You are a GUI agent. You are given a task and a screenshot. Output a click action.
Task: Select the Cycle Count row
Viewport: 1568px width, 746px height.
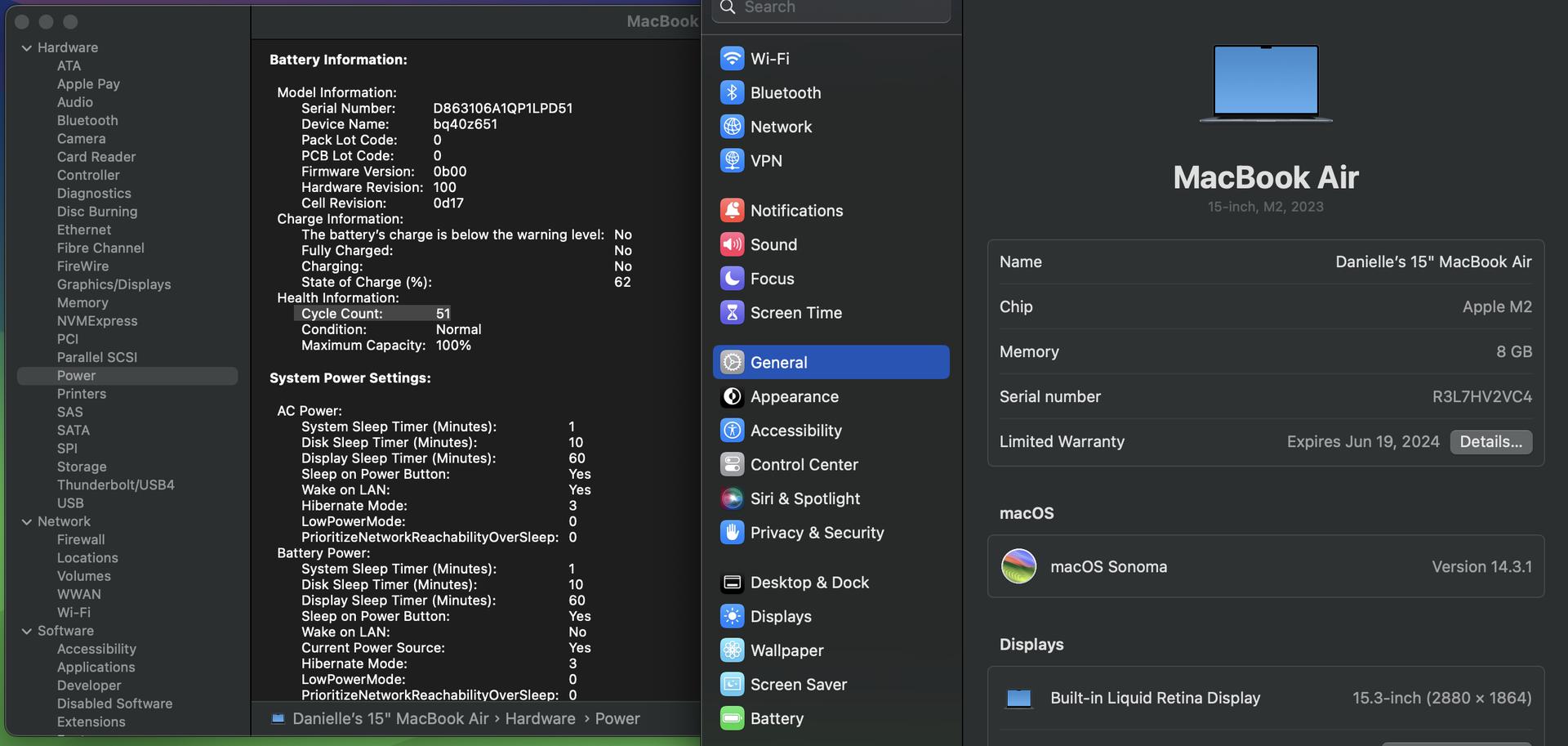(x=372, y=314)
